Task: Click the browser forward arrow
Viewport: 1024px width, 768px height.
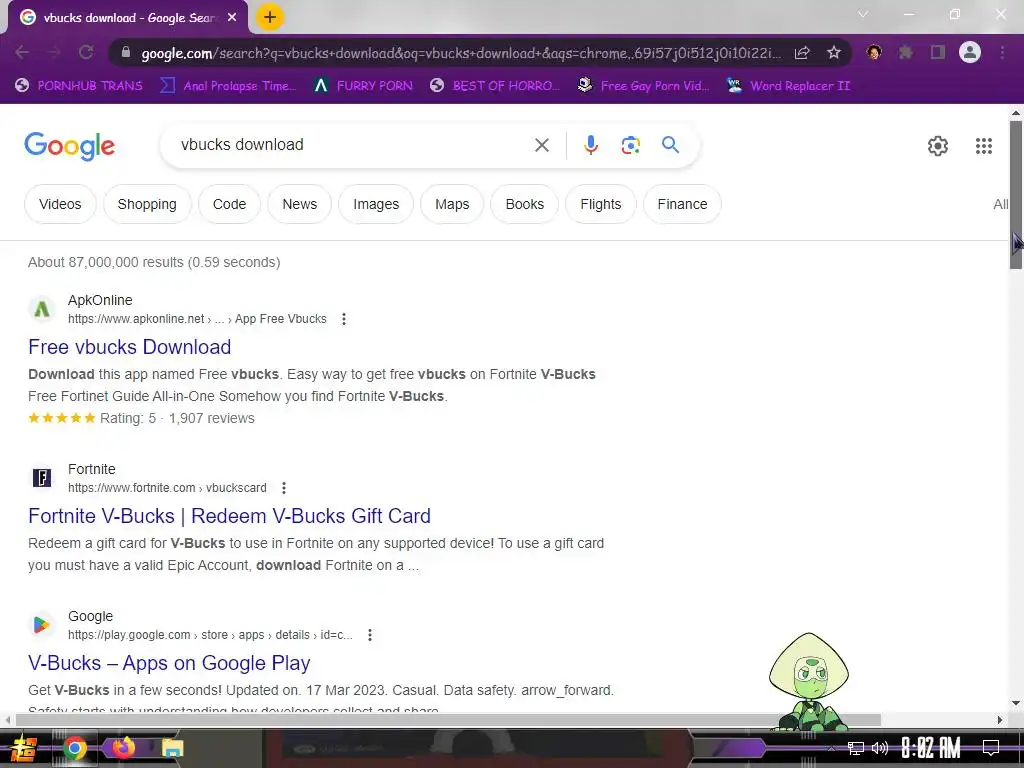Action: tap(54, 52)
